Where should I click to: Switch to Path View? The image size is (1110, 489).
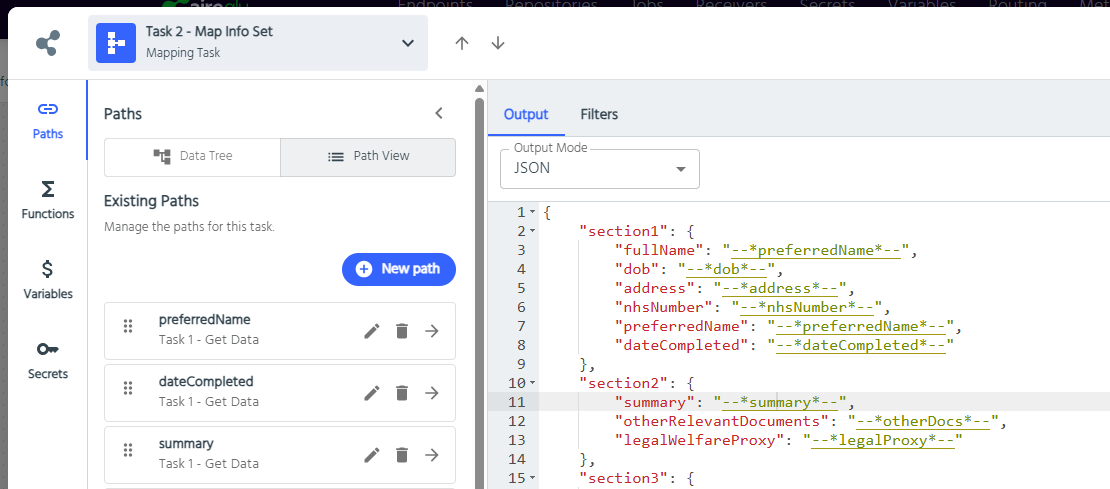(x=368, y=157)
